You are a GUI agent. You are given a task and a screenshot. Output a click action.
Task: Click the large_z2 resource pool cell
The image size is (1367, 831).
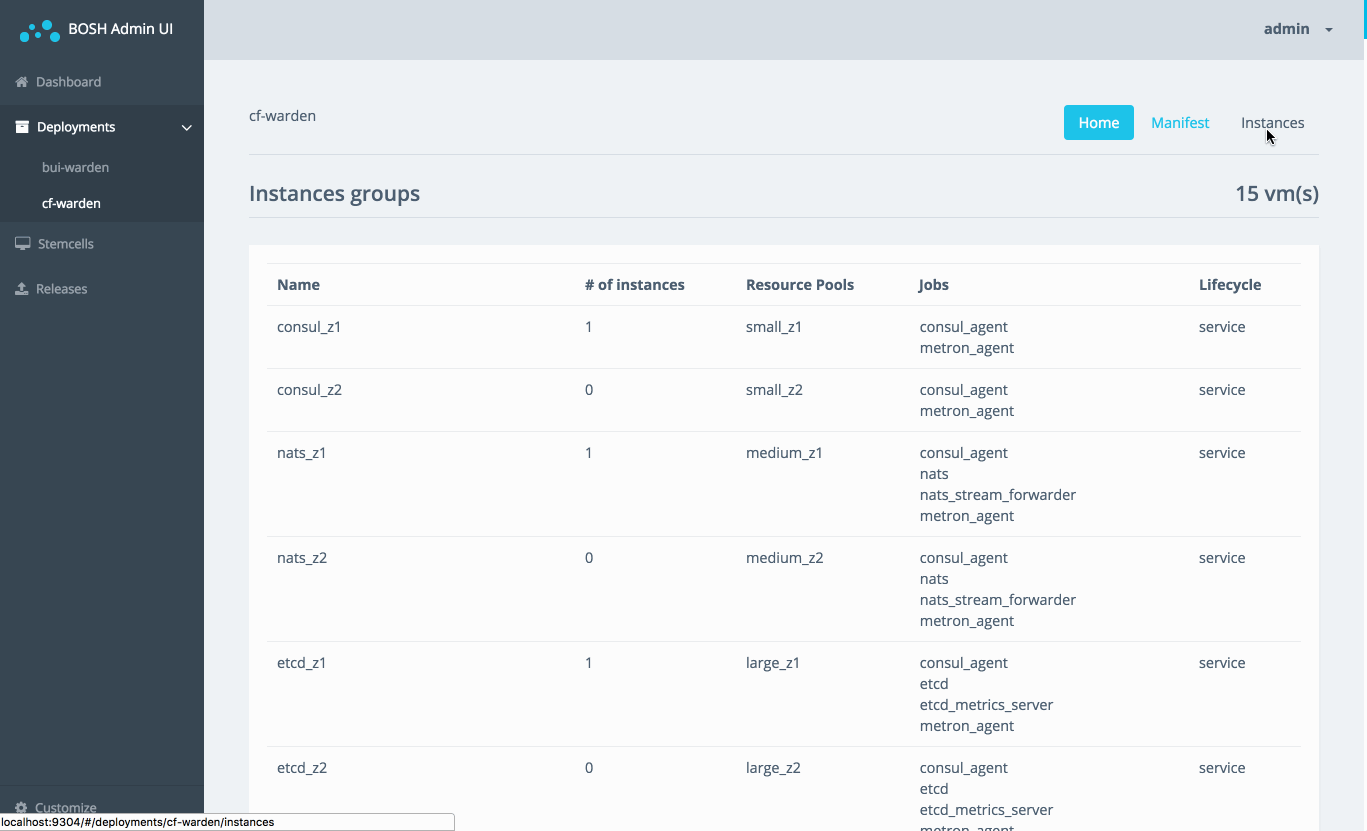click(773, 768)
